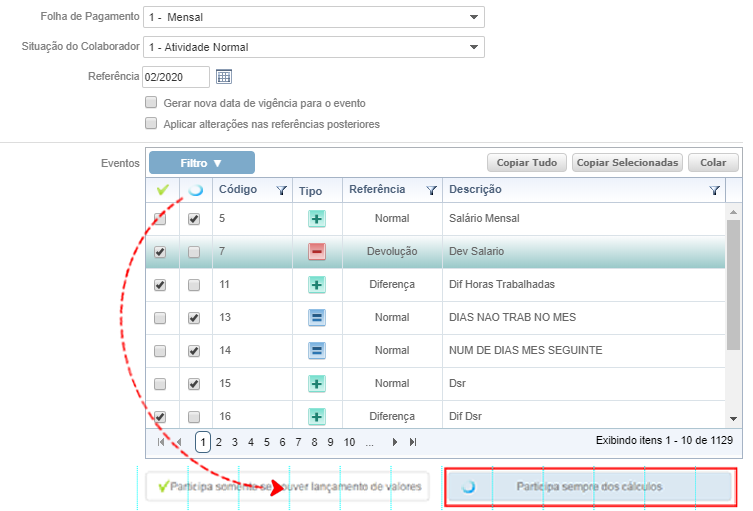Click the Copiar Selecionadas button

pyautogui.click(x=628, y=163)
